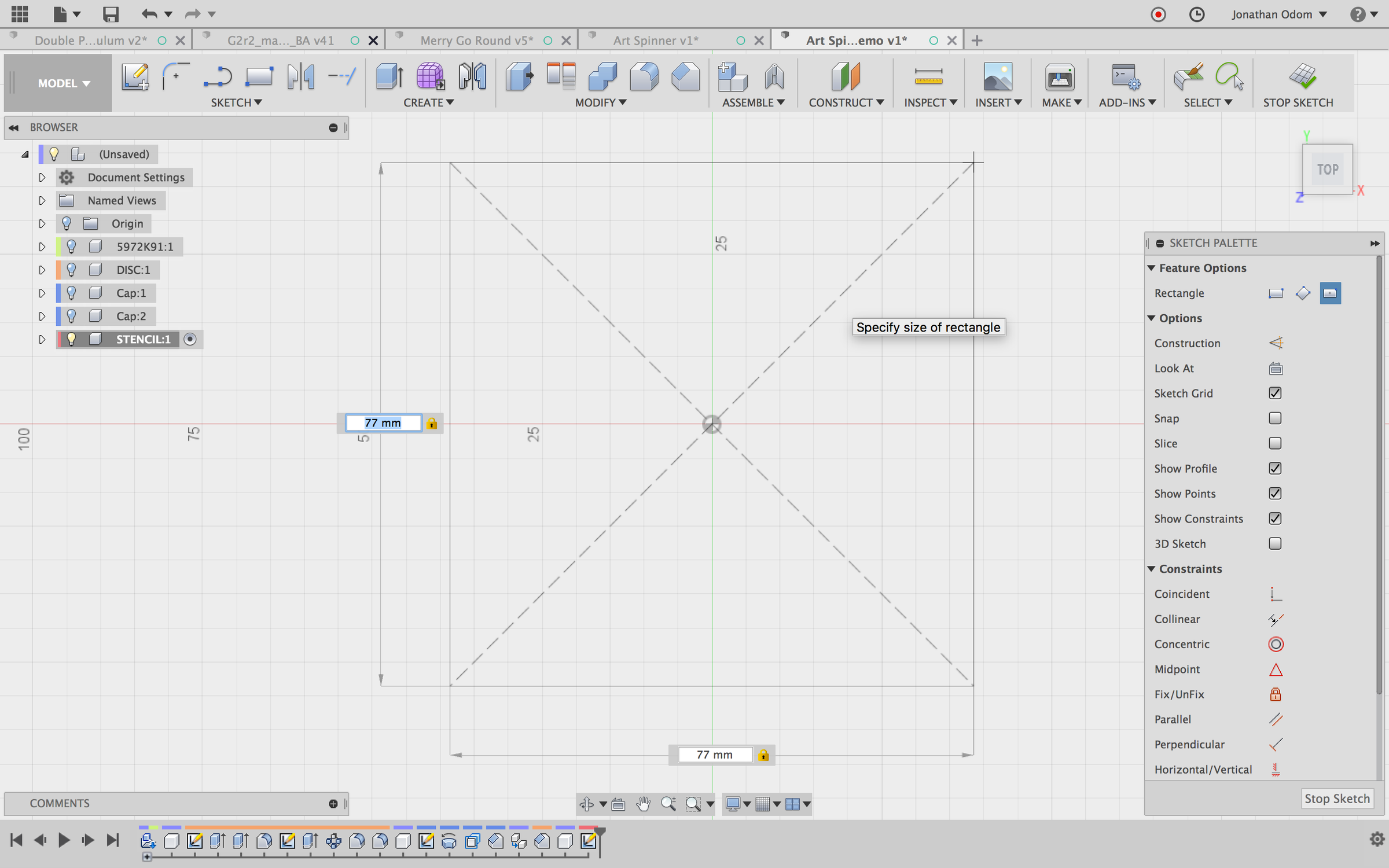Expand the Document Settings tree node
This screenshot has height=868, width=1389.
[42, 178]
